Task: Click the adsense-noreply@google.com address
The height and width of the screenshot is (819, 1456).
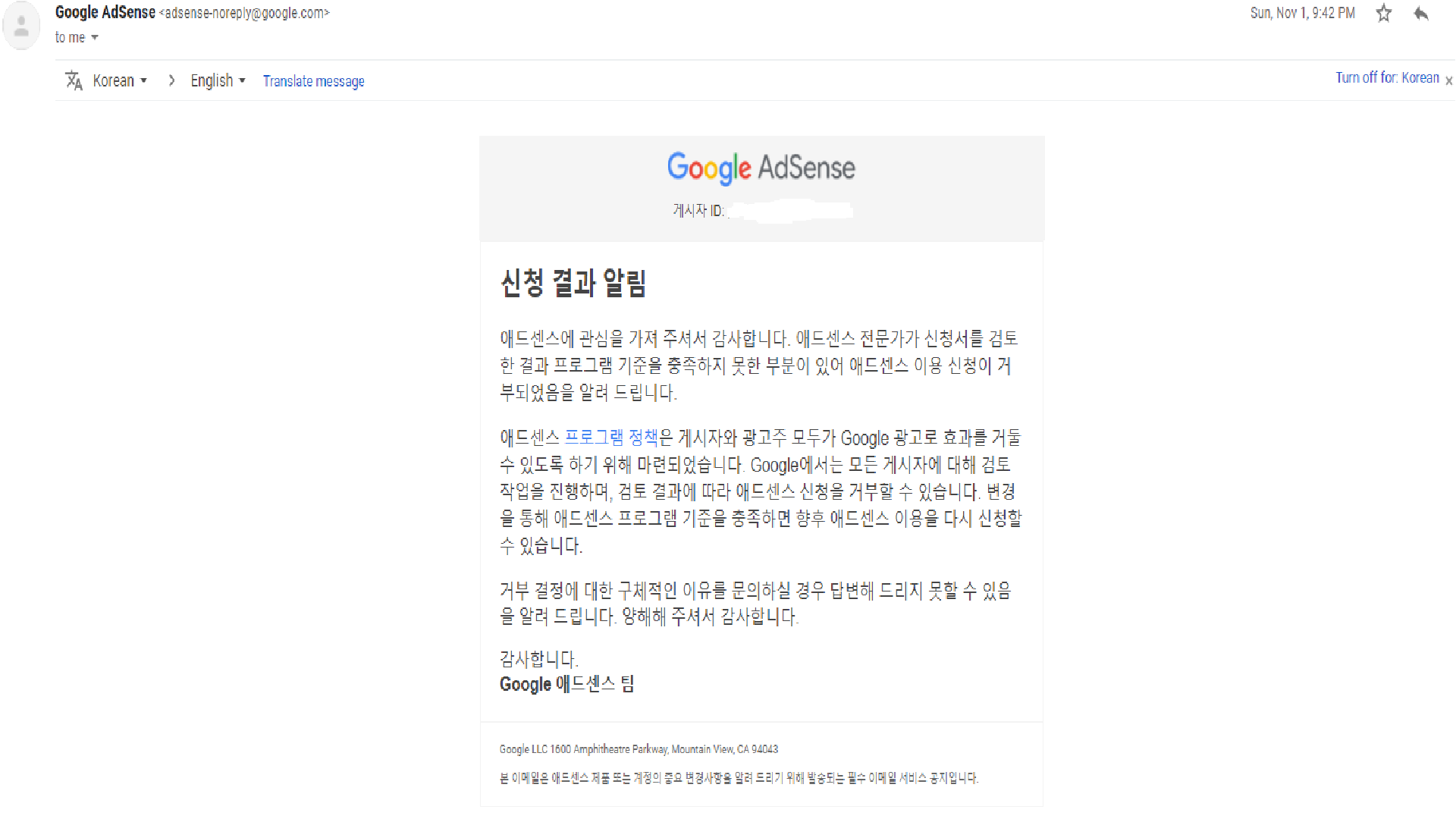Action: tap(244, 13)
